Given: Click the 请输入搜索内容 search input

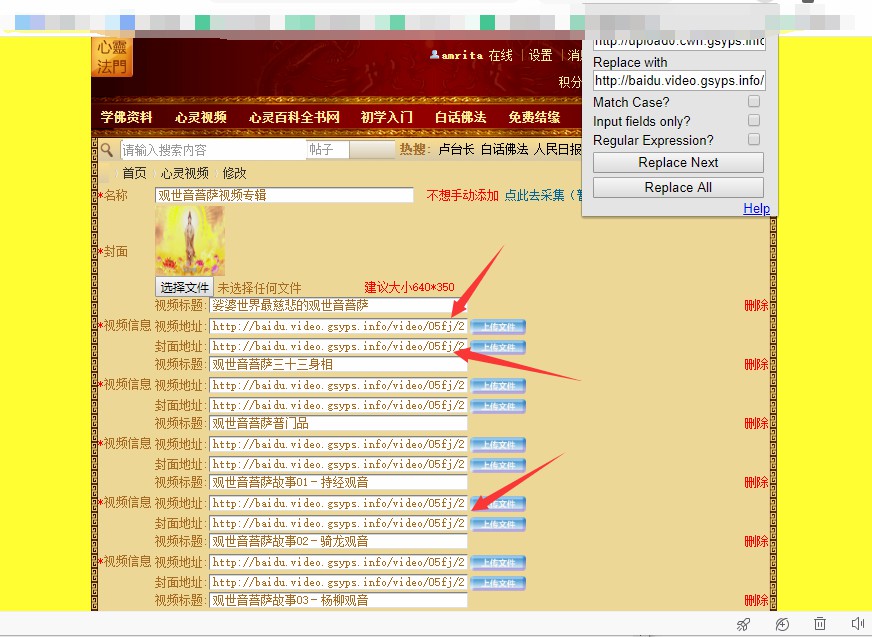Looking at the screenshot, I should click(214, 149).
